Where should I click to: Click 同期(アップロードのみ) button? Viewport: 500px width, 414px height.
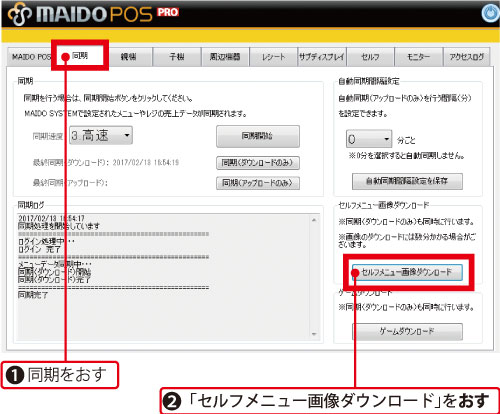(x=258, y=183)
